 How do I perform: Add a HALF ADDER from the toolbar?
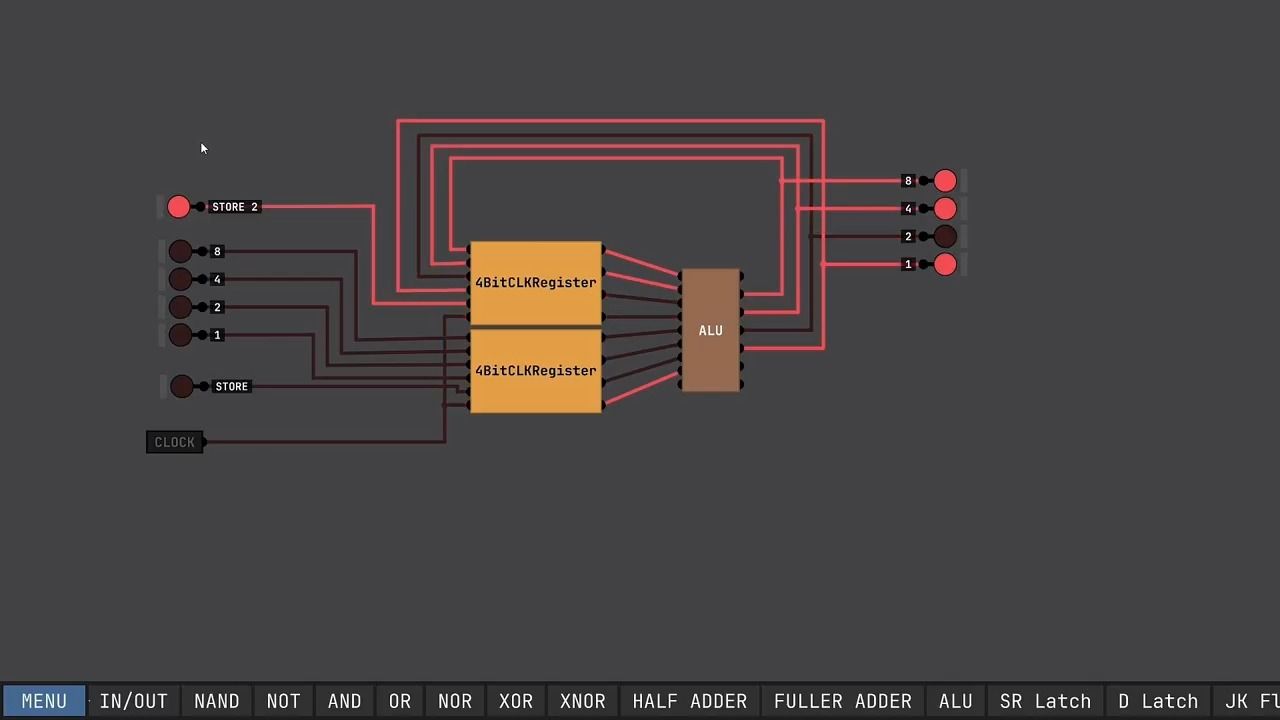click(689, 701)
